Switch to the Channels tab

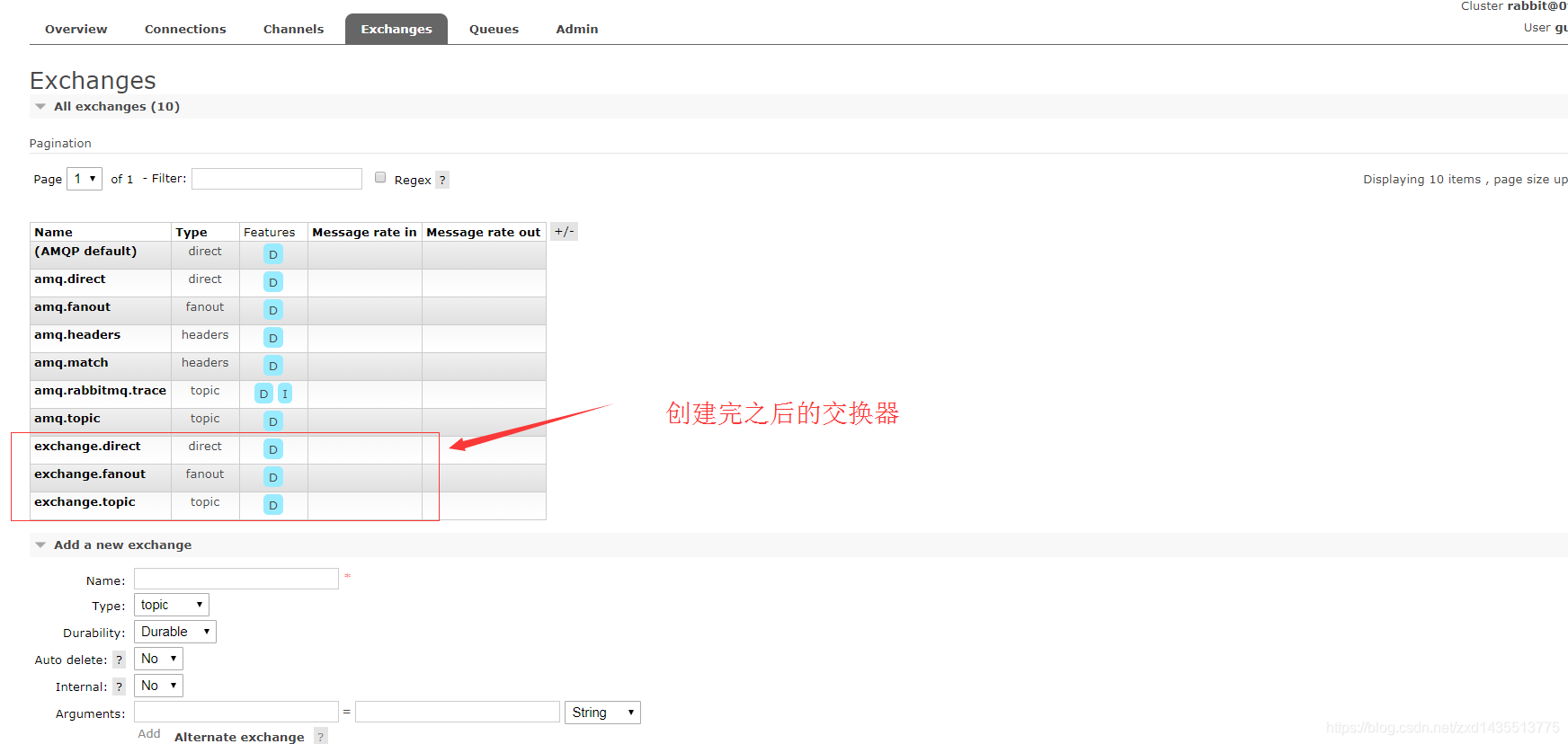(x=293, y=29)
